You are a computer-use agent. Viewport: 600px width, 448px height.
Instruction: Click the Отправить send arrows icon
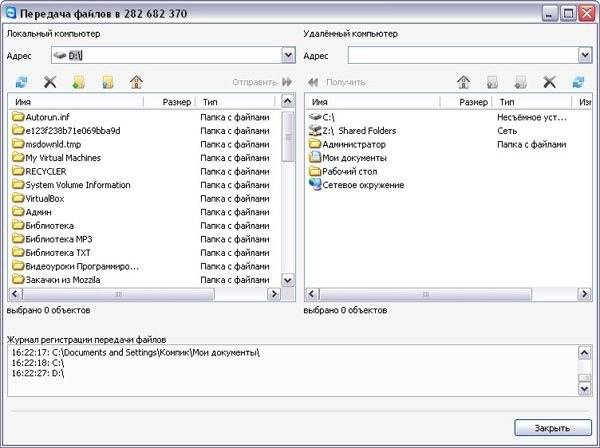point(287,82)
